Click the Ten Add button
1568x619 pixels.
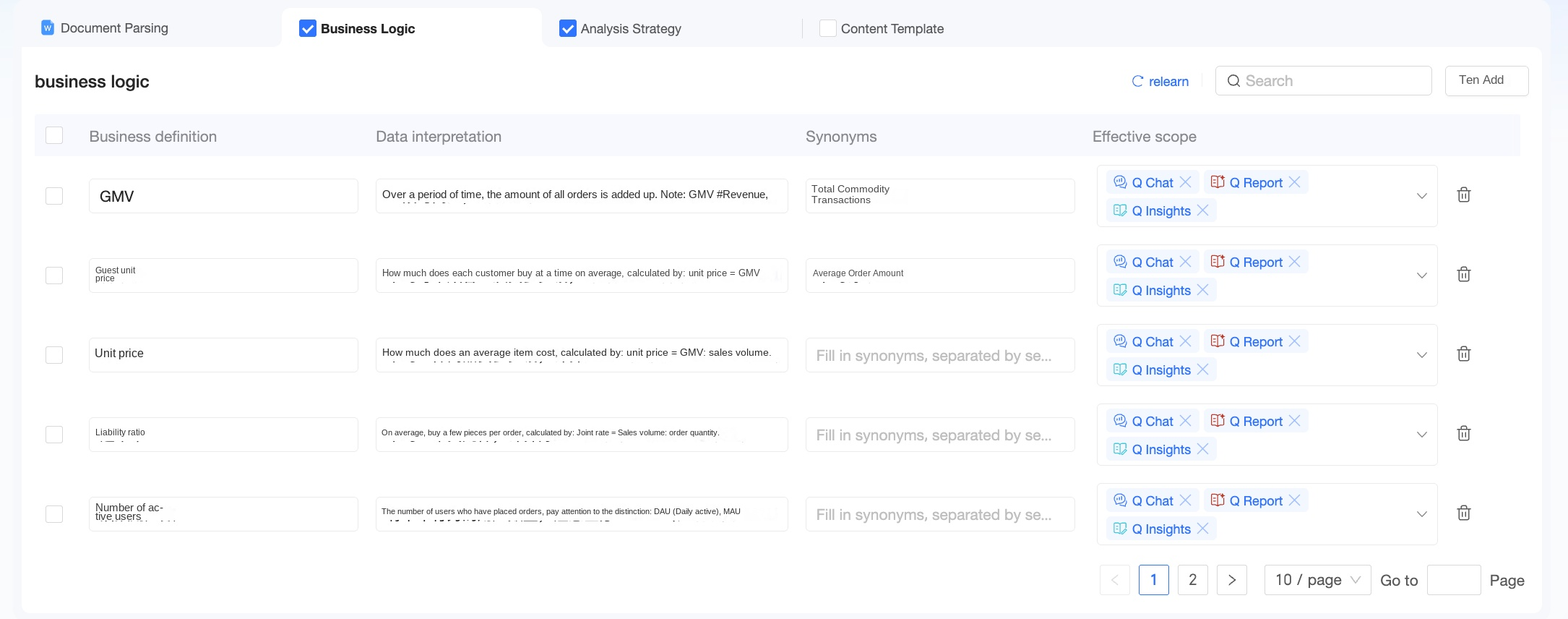pyautogui.click(x=1486, y=80)
